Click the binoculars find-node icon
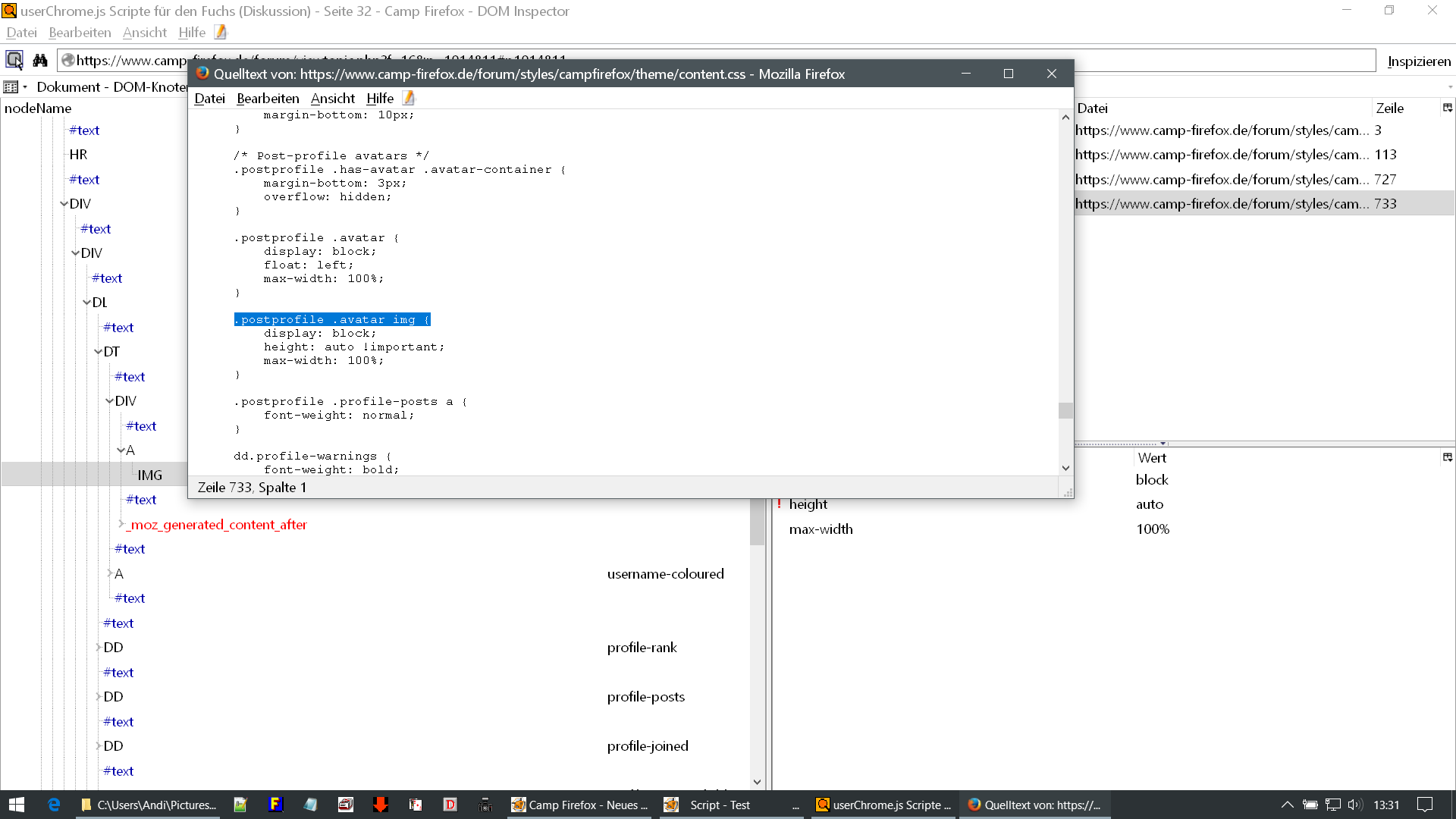The height and width of the screenshot is (819, 1456). (40, 60)
